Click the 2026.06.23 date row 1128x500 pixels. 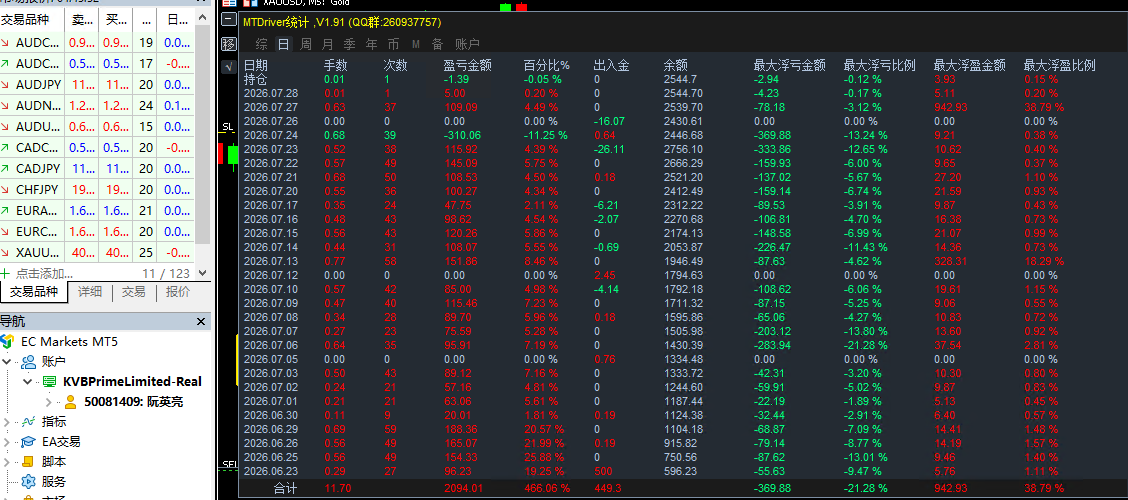click(x=270, y=471)
